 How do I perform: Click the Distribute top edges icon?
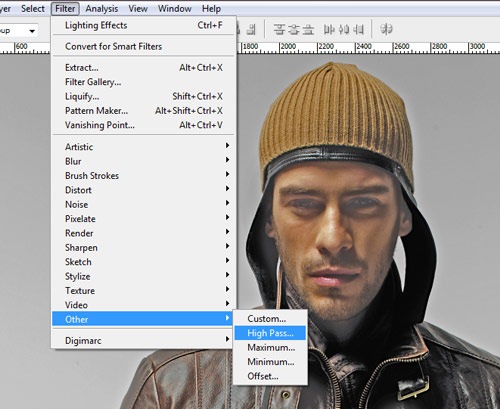(279, 29)
